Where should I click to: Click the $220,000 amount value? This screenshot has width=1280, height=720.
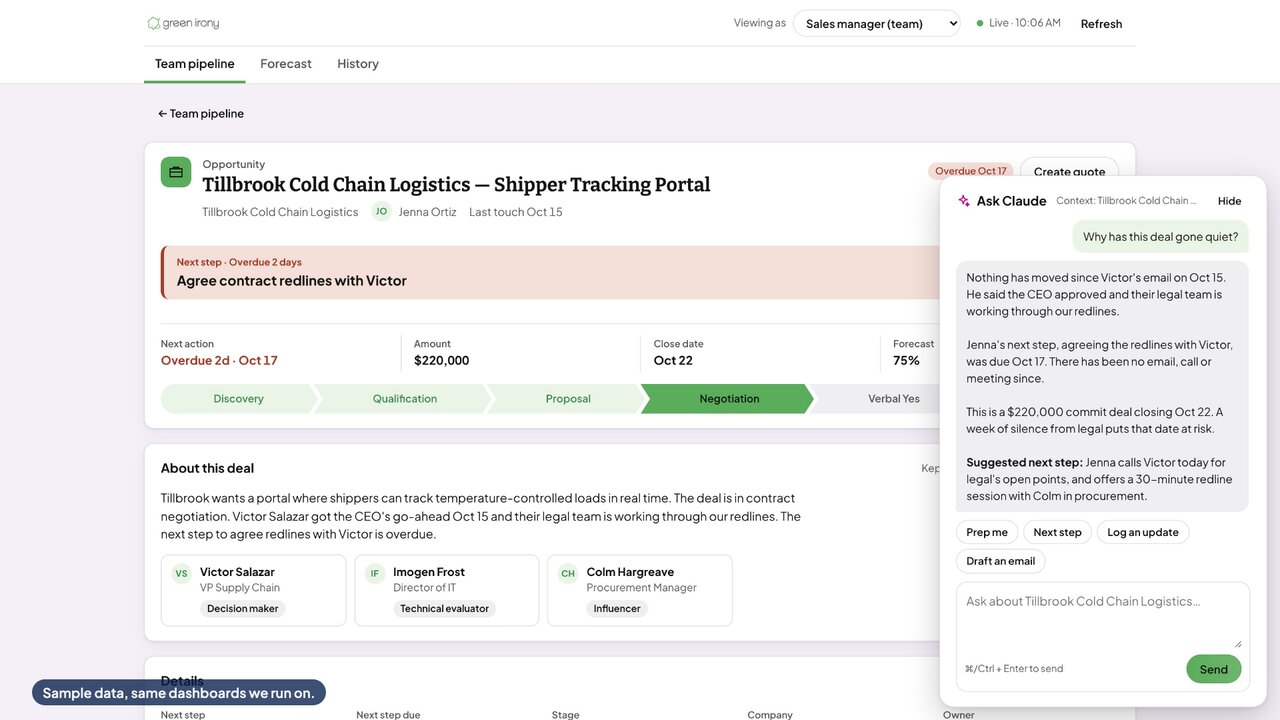pos(442,360)
